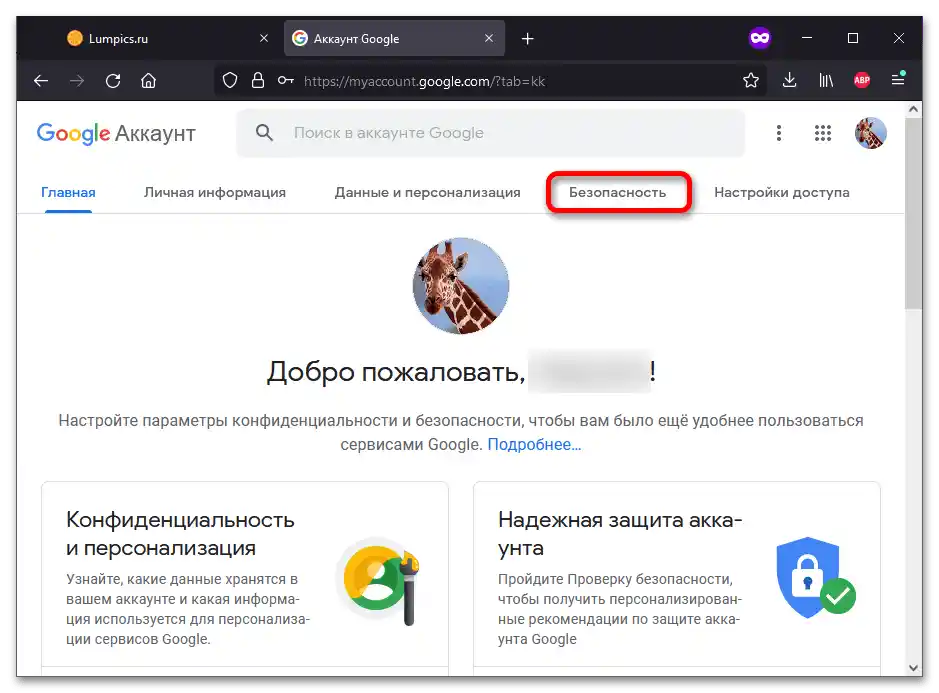Click the Google Аккаунт logo
Screen dimensions: 939x693
click(116, 133)
